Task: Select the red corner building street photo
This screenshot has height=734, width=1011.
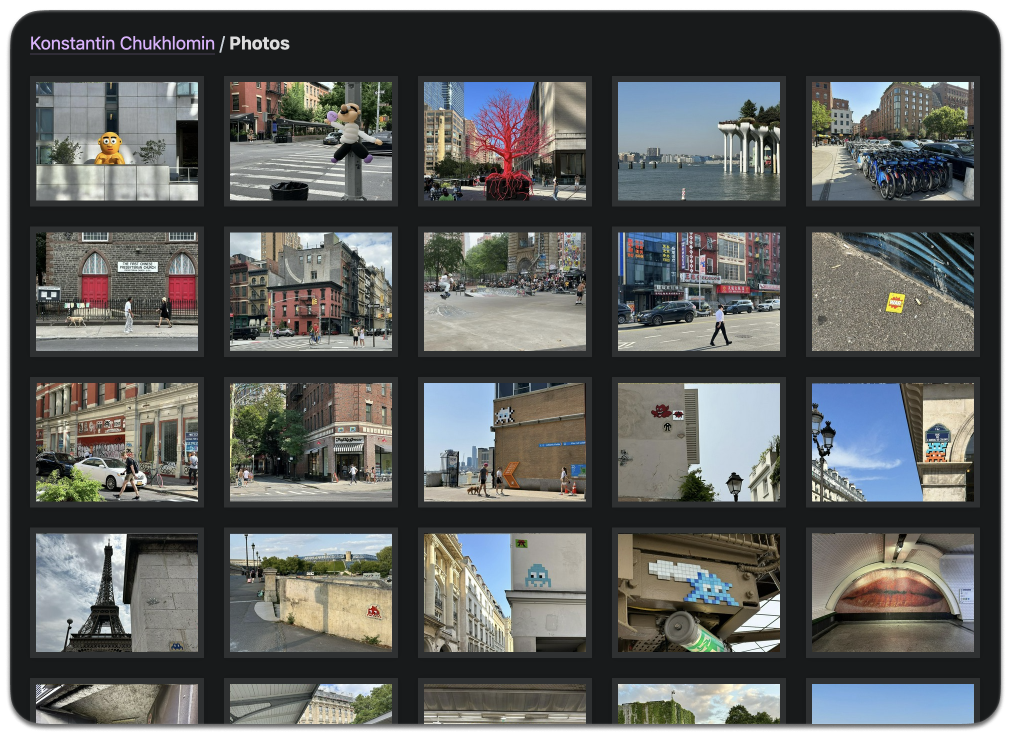Action: 311,292
